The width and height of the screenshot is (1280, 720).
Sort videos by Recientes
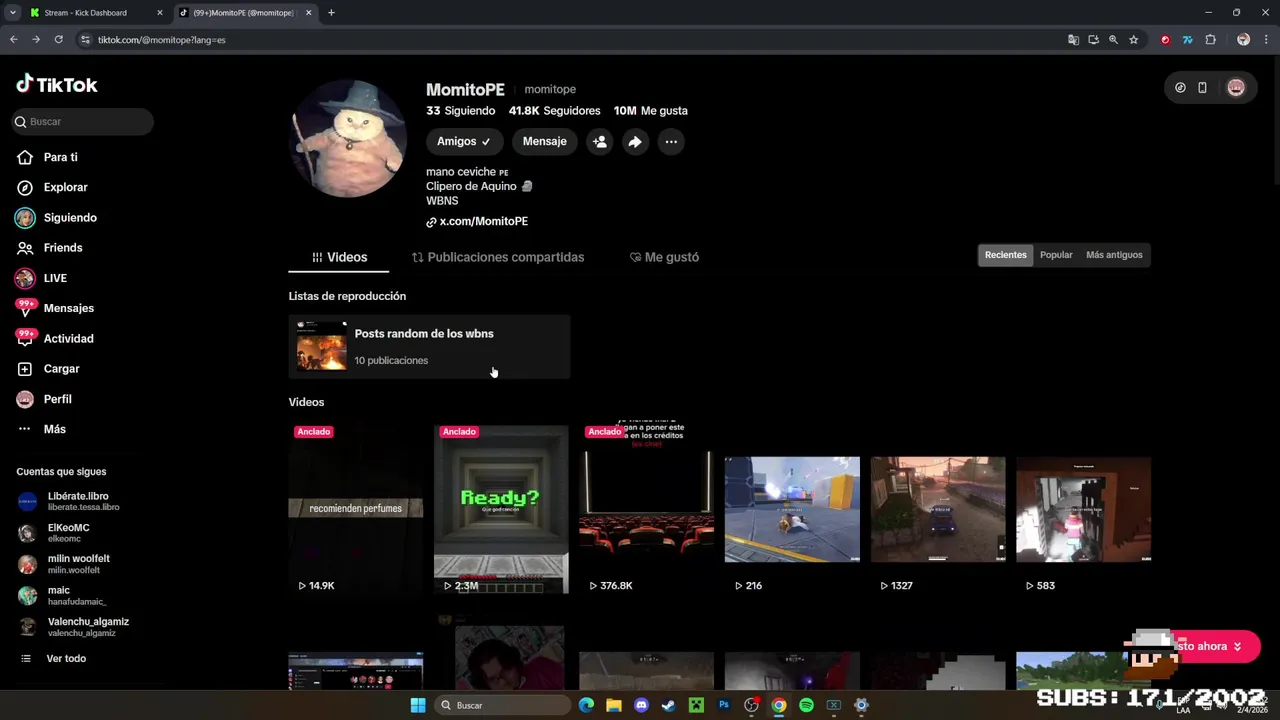click(x=1005, y=255)
